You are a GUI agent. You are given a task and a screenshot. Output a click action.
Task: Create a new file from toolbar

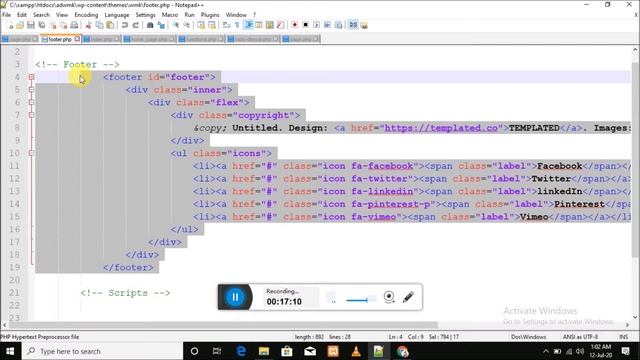pos(10,25)
